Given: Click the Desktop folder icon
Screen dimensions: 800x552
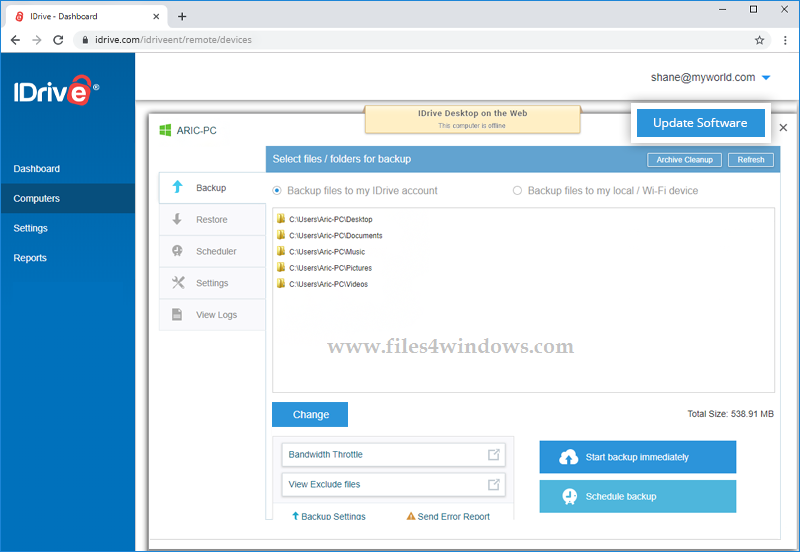Looking at the screenshot, I should [x=281, y=219].
